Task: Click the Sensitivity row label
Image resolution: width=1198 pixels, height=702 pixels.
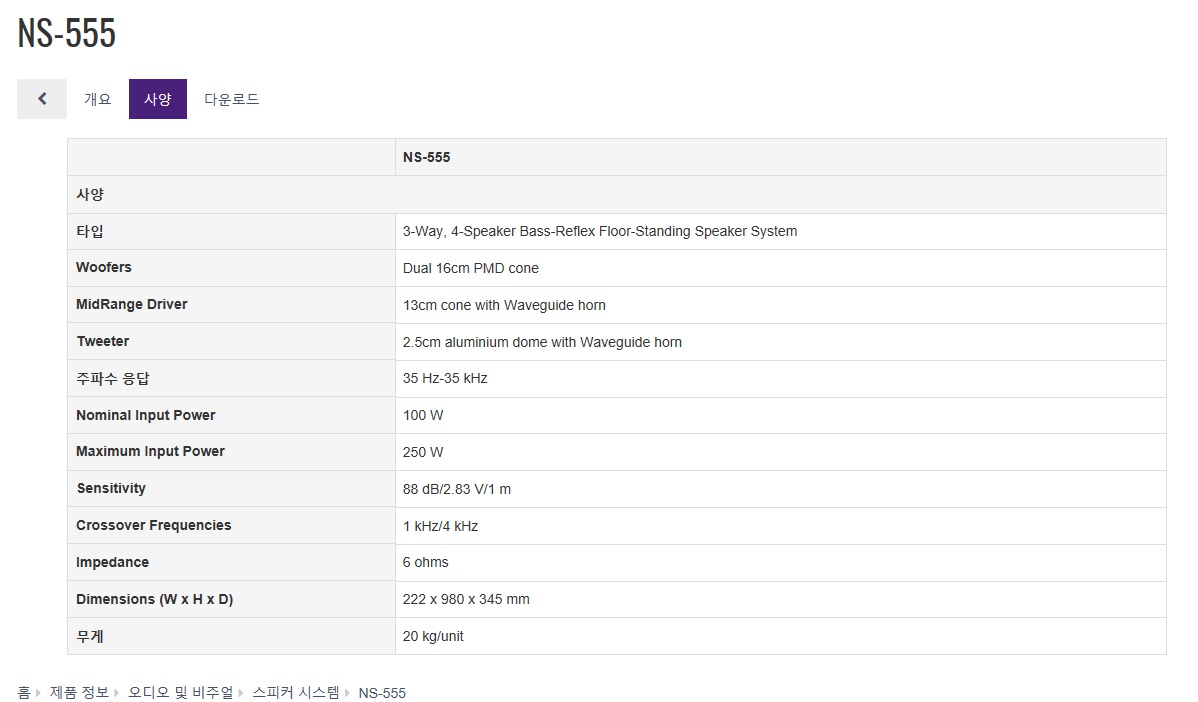Action: [x=111, y=489]
